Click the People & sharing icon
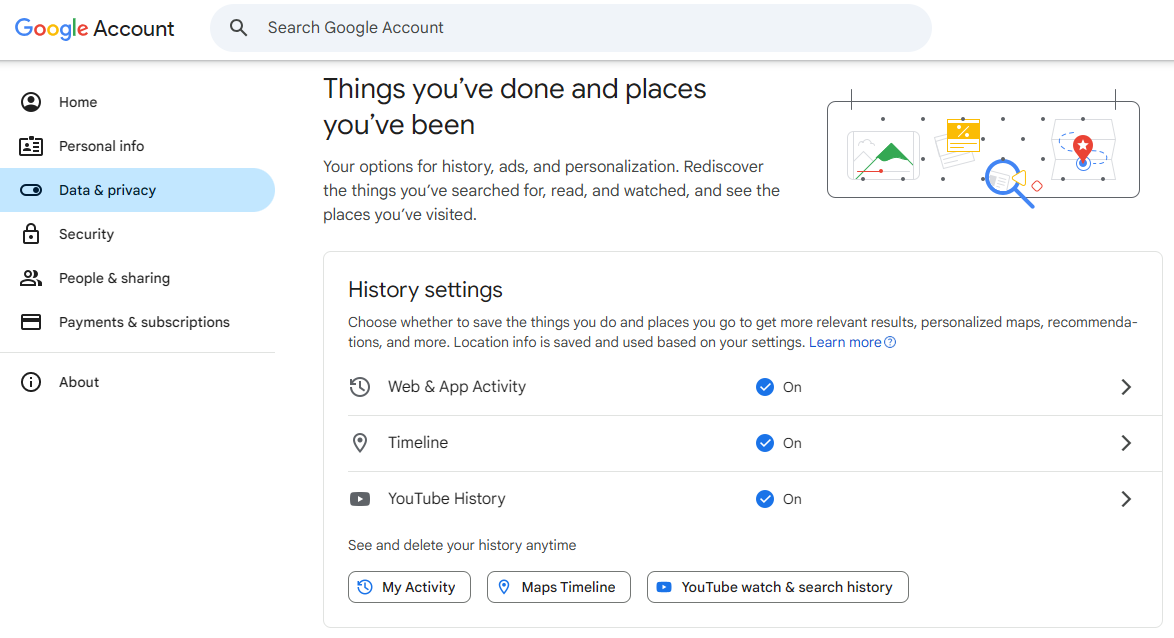Screen dimensions: 1174x638 pyautogui.click(x=31, y=278)
